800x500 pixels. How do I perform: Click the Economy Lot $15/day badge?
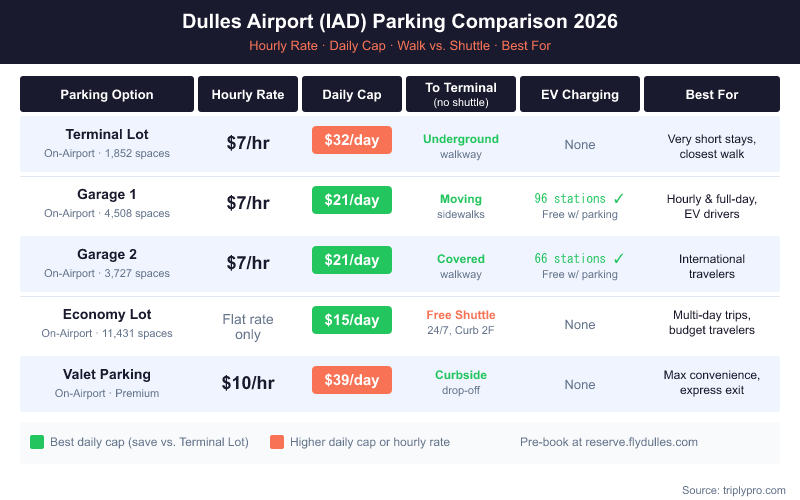[x=352, y=320]
